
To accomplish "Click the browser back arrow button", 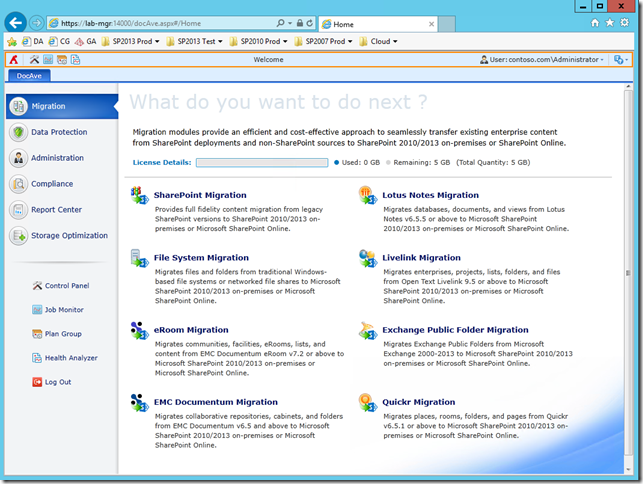I will click(x=16, y=23).
